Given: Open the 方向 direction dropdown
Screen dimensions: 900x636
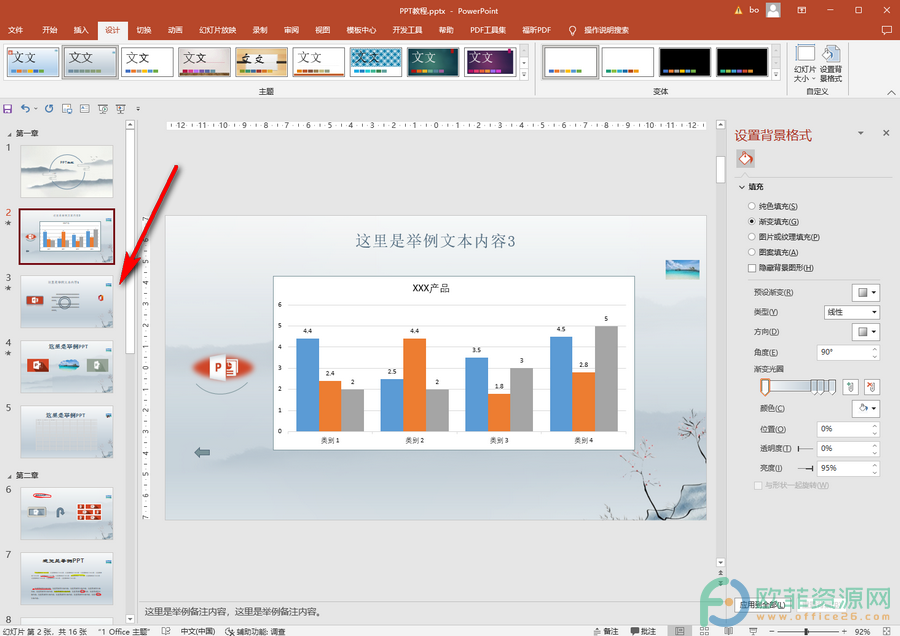Looking at the screenshot, I should [x=866, y=332].
